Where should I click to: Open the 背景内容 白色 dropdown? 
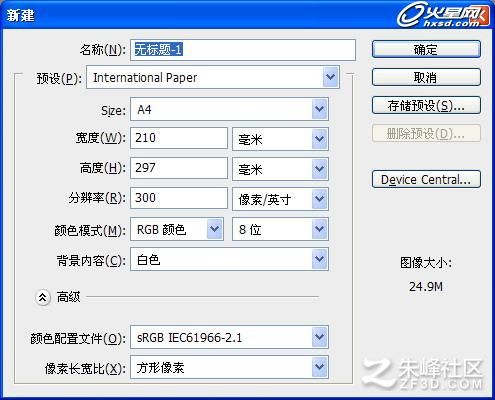click(x=229, y=259)
